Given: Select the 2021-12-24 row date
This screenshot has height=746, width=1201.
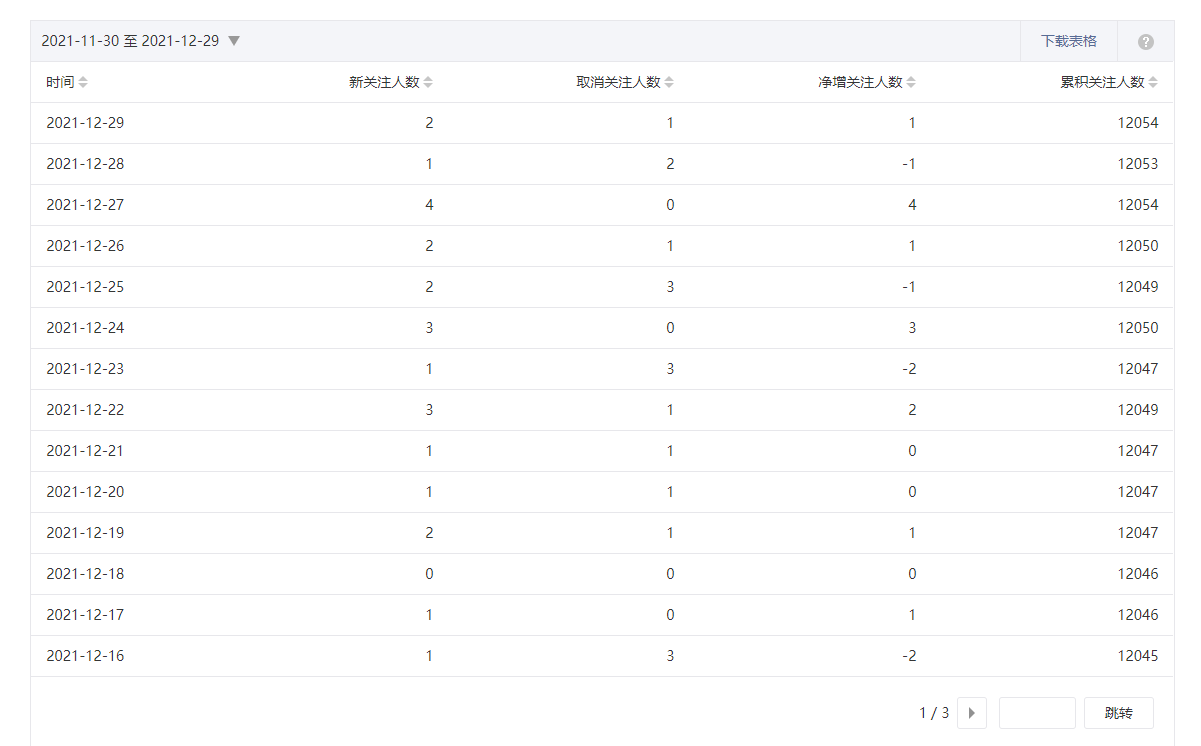Looking at the screenshot, I should (x=85, y=328).
